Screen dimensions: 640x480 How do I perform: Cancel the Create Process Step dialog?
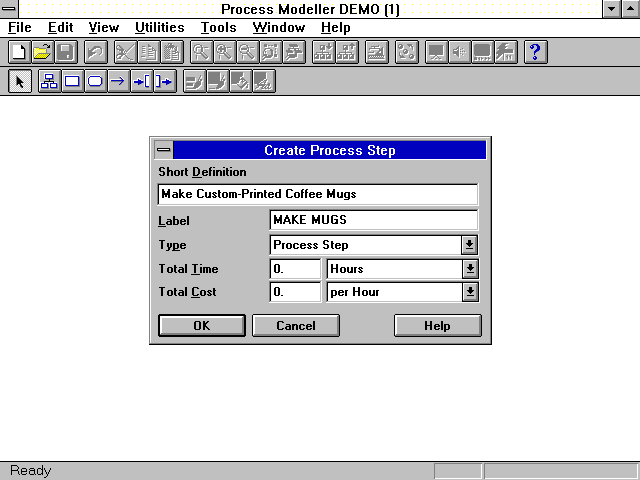295,326
